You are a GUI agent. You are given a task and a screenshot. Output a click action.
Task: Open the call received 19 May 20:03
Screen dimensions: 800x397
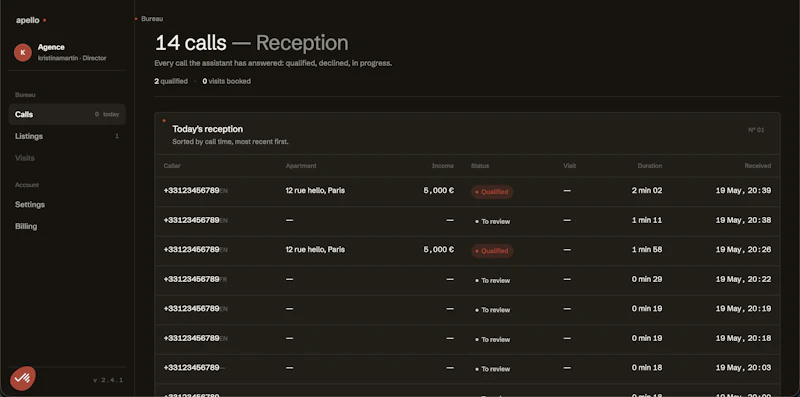pos(467,368)
